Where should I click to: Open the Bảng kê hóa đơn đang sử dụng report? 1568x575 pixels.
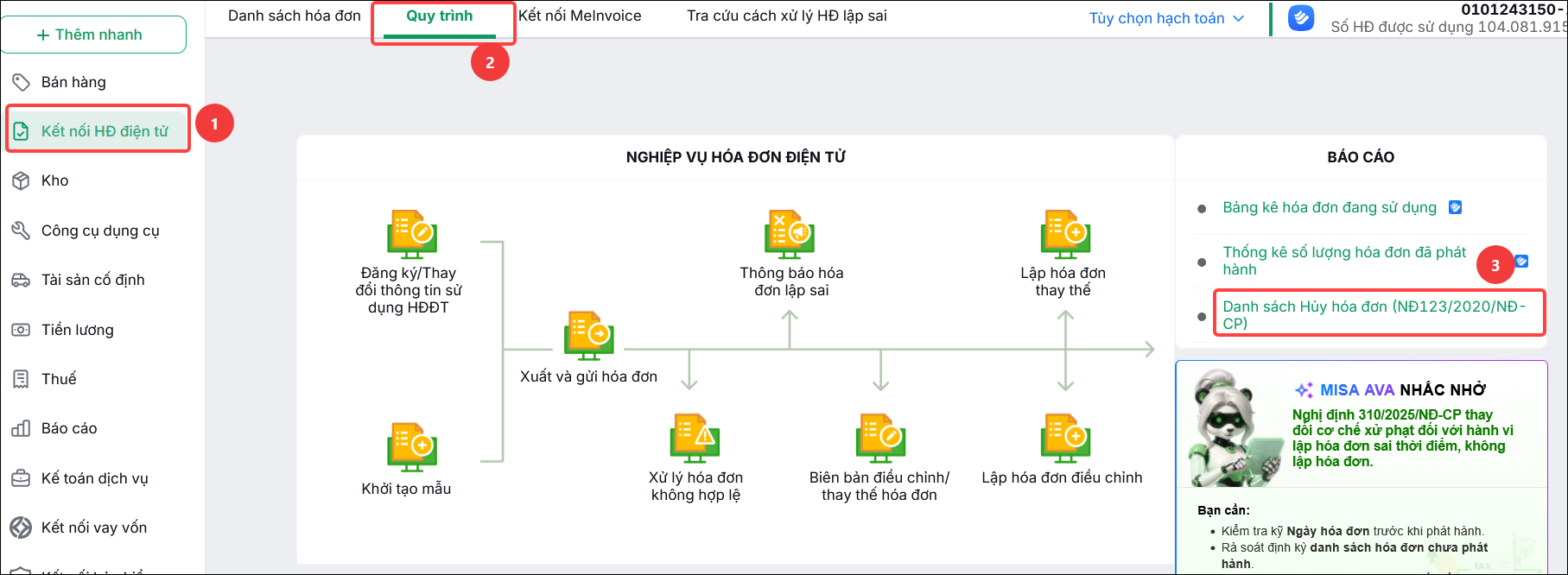pos(1330,207)
